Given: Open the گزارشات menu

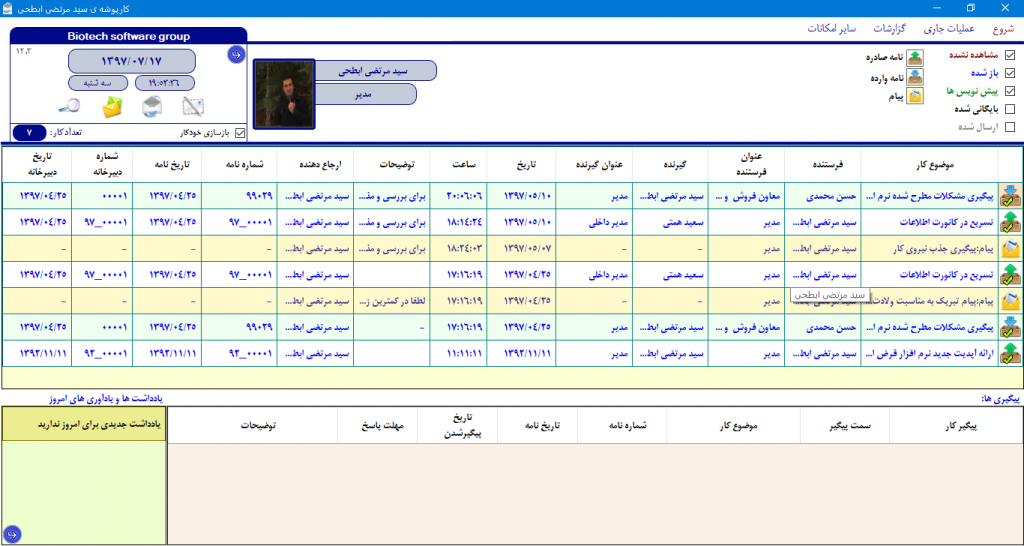Looking at the screenshot, I should [x=890, y=28].
